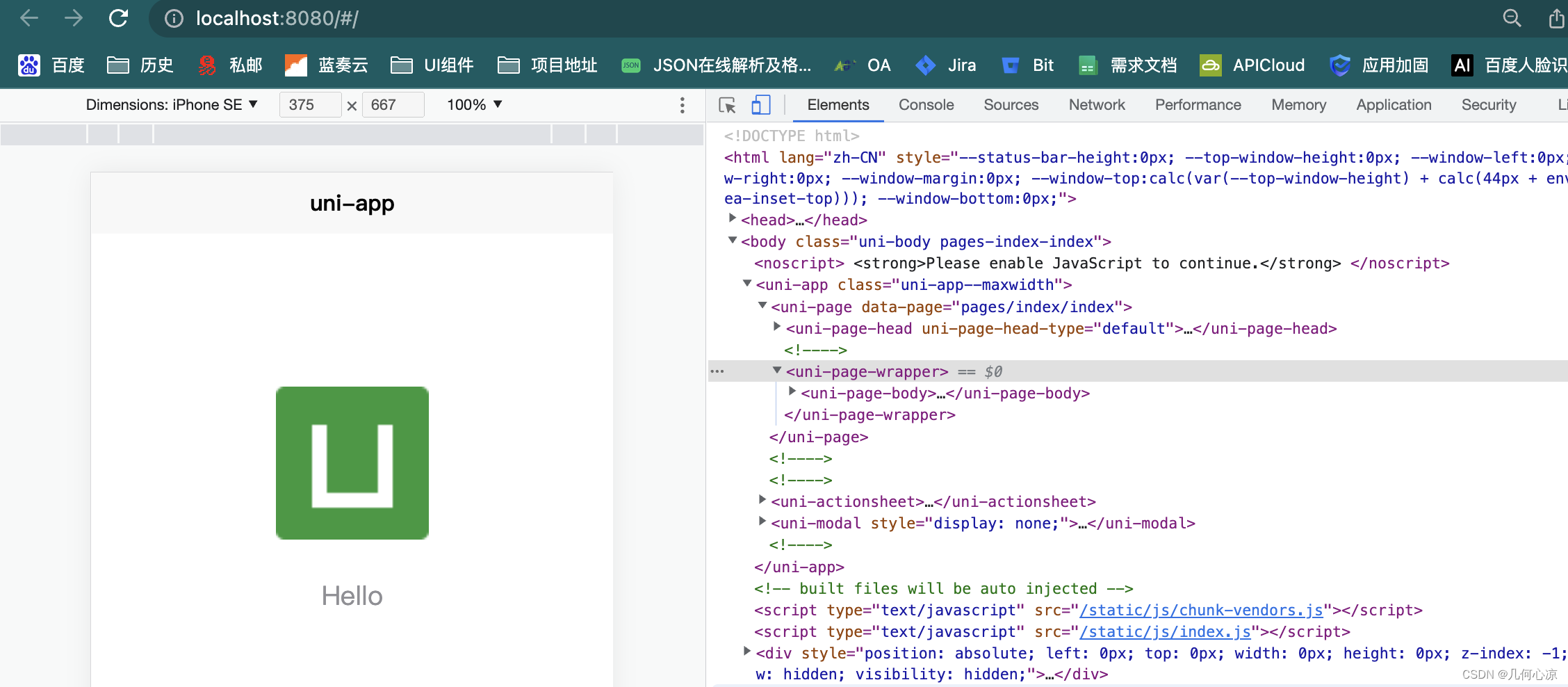
Task: Open the zoom magnifier icon in address bar
Action: (1512, 18)
